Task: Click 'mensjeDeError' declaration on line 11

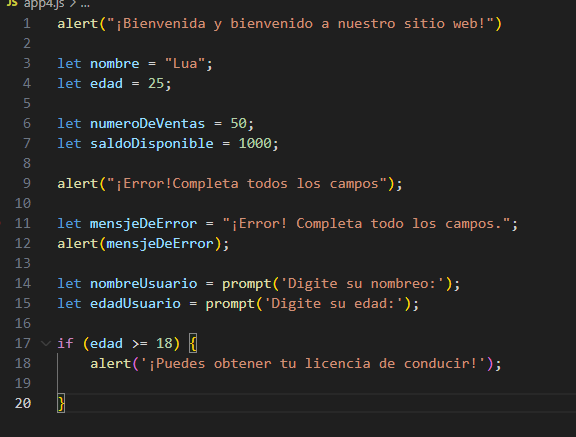Action: [x=143, y=224]
